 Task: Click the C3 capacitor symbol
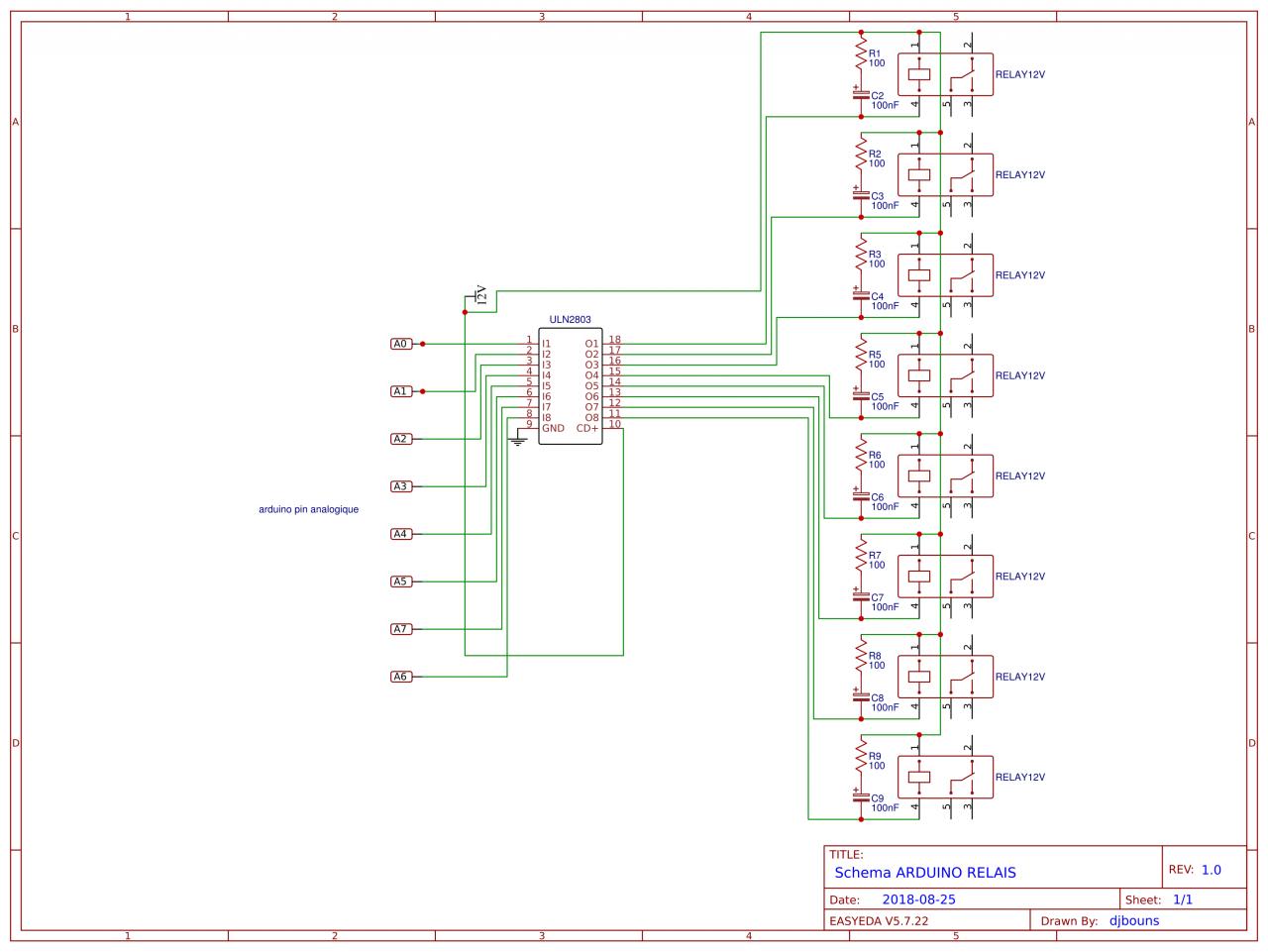860,193
